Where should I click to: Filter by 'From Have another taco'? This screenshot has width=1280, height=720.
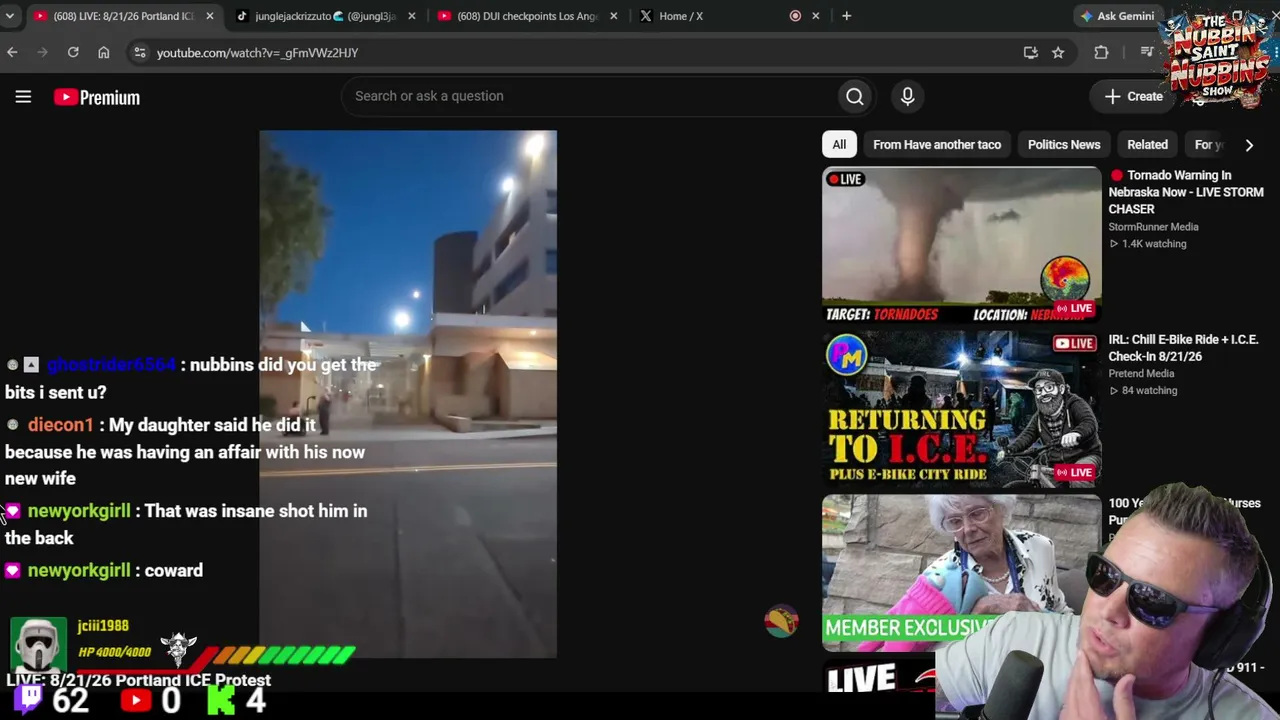pos(937,145)
